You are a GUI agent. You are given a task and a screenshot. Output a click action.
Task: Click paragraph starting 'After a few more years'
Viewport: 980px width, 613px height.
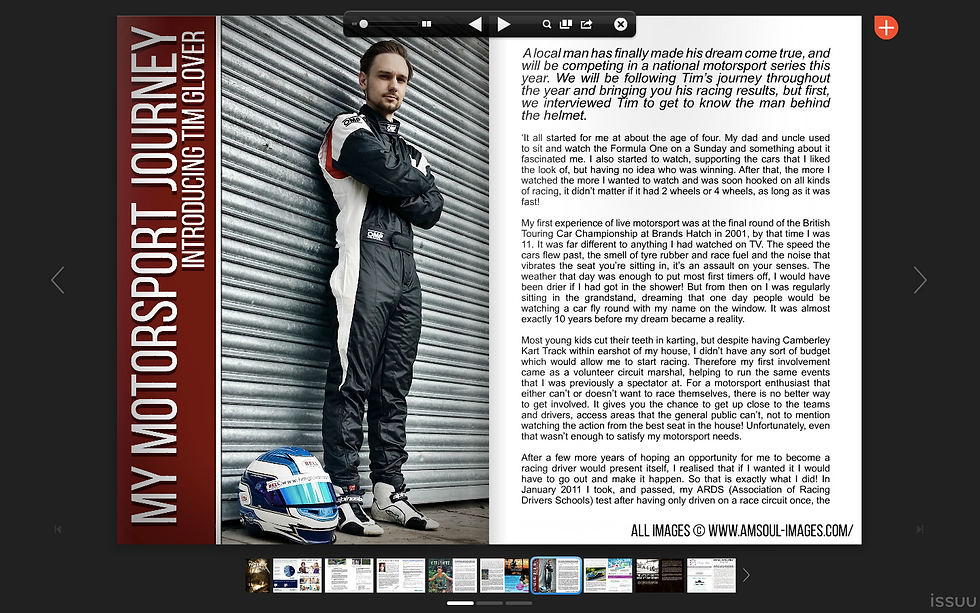676,479
